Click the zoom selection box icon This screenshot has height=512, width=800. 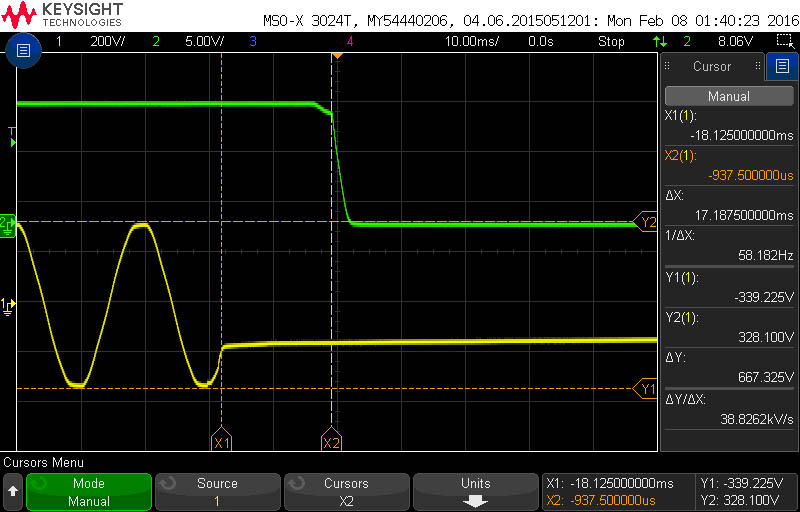coord(783,41)
